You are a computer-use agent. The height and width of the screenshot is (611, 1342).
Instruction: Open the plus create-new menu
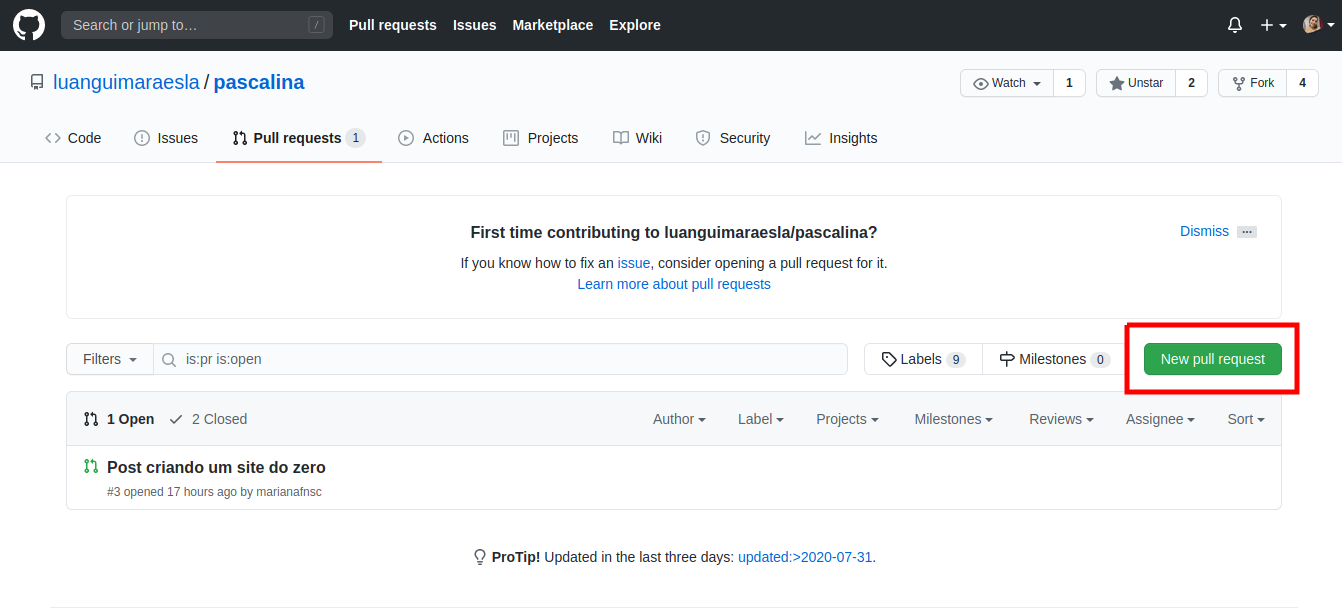[x=1273, y=25]
